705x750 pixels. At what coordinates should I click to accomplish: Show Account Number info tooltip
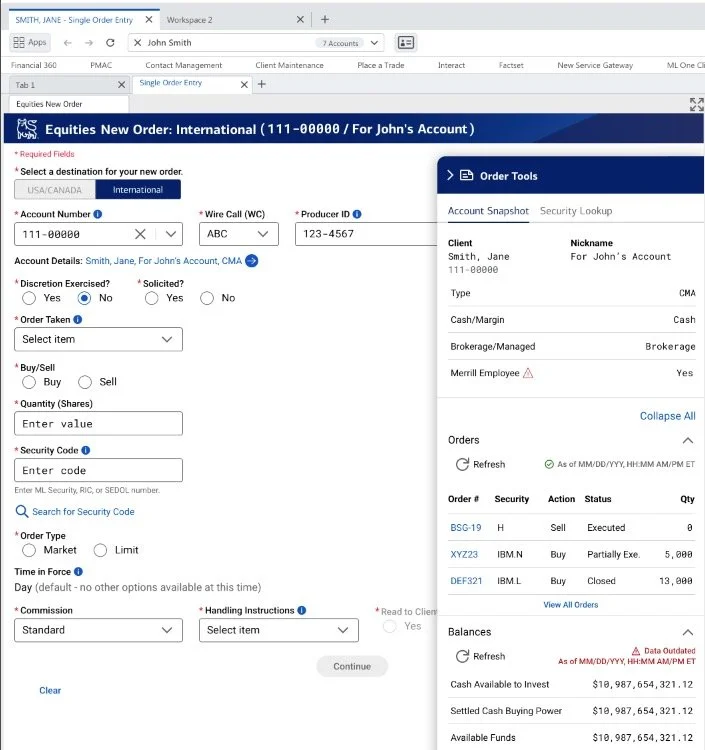coord(98,214)
